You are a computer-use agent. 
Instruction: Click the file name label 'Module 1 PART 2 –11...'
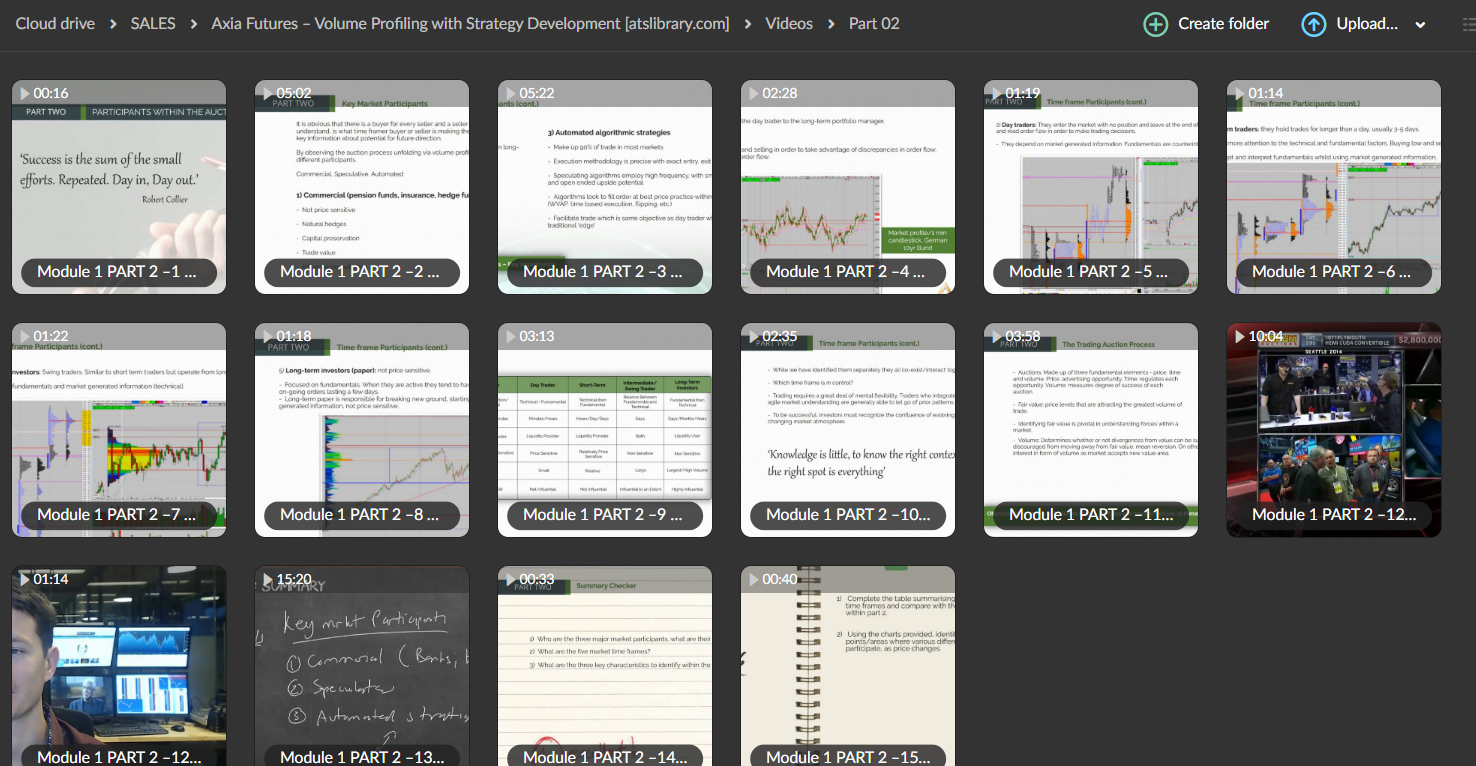[1091, 514]
